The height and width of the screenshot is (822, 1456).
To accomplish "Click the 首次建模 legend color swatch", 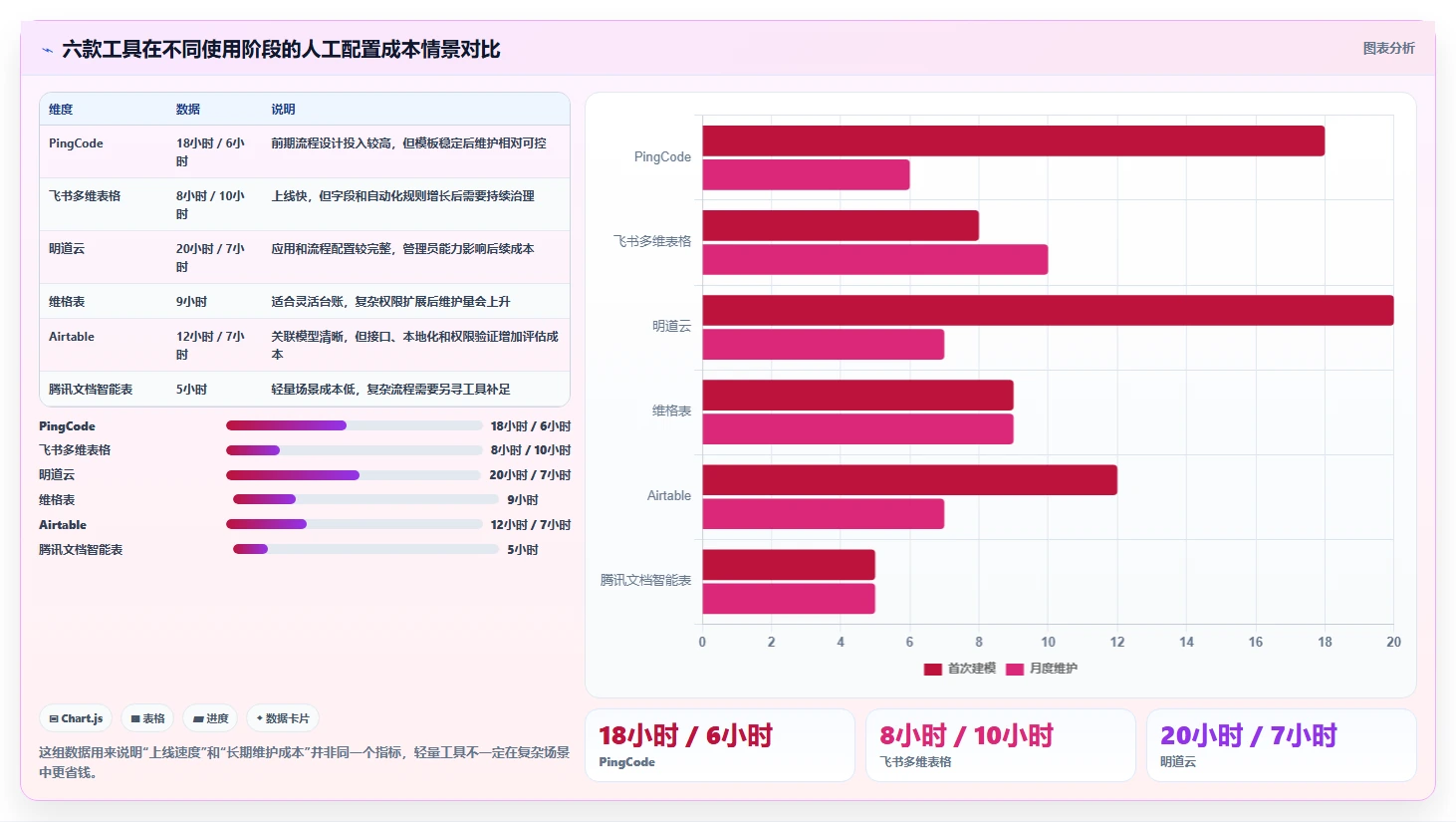I will (933, 670).
